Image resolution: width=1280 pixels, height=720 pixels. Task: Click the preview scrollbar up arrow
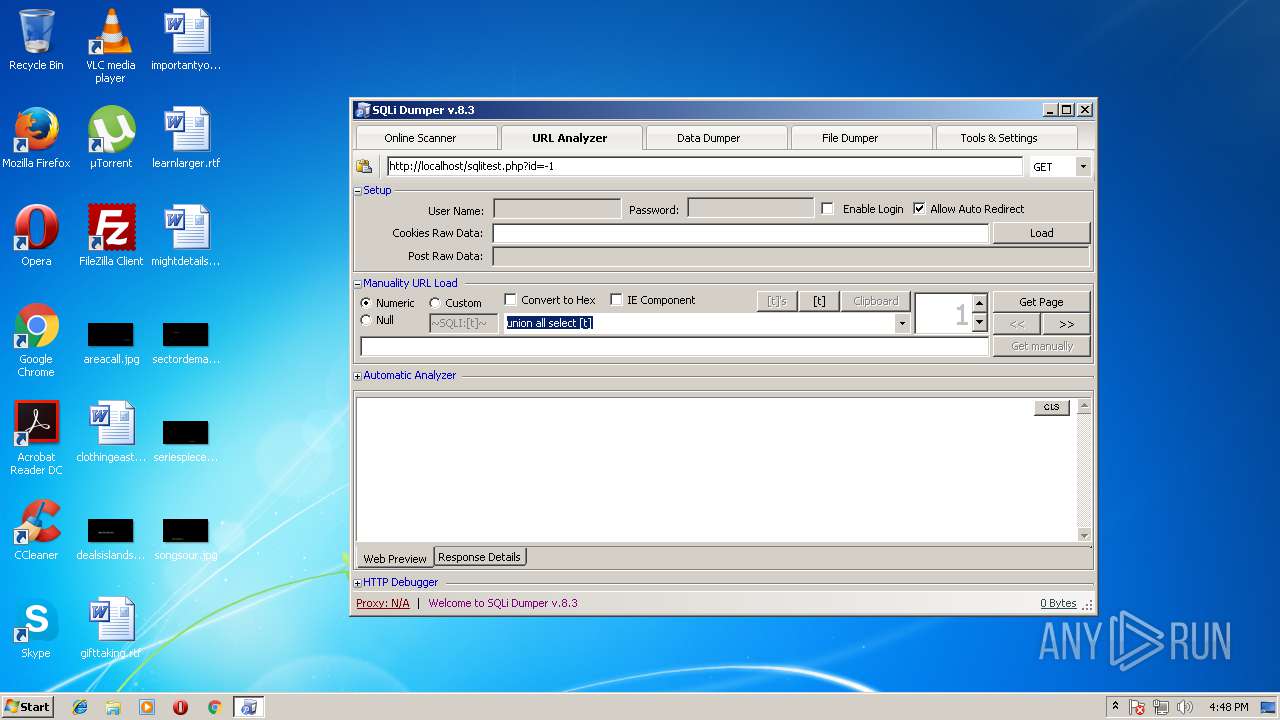(x=1084, y=406)
